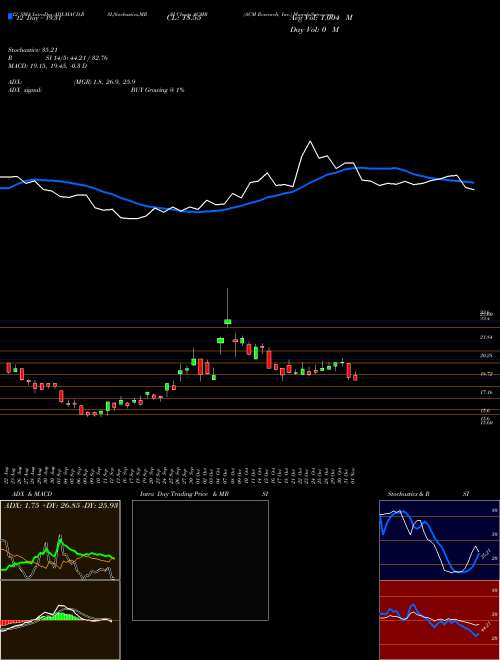Viewport: 500px width, 660px height.
Task: Click the blue legend square at top left
Action: (x=11, y=18)
